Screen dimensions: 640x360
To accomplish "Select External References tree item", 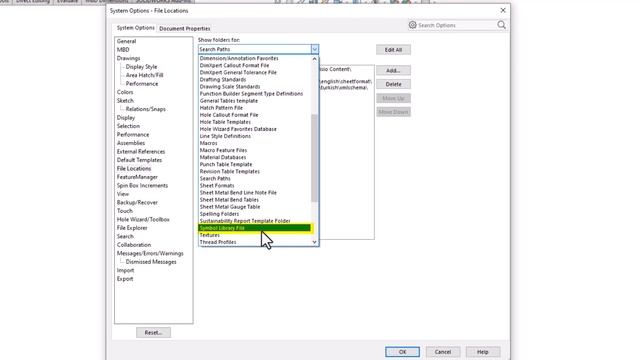I will (x=141, y=152).
